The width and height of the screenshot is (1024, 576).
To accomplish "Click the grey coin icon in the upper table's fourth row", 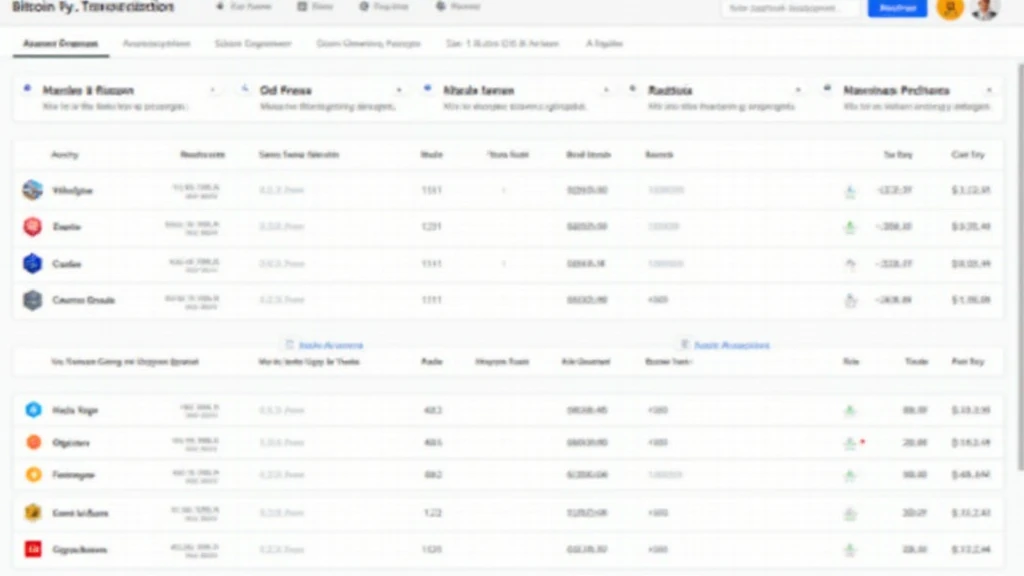I will (33, 300).
